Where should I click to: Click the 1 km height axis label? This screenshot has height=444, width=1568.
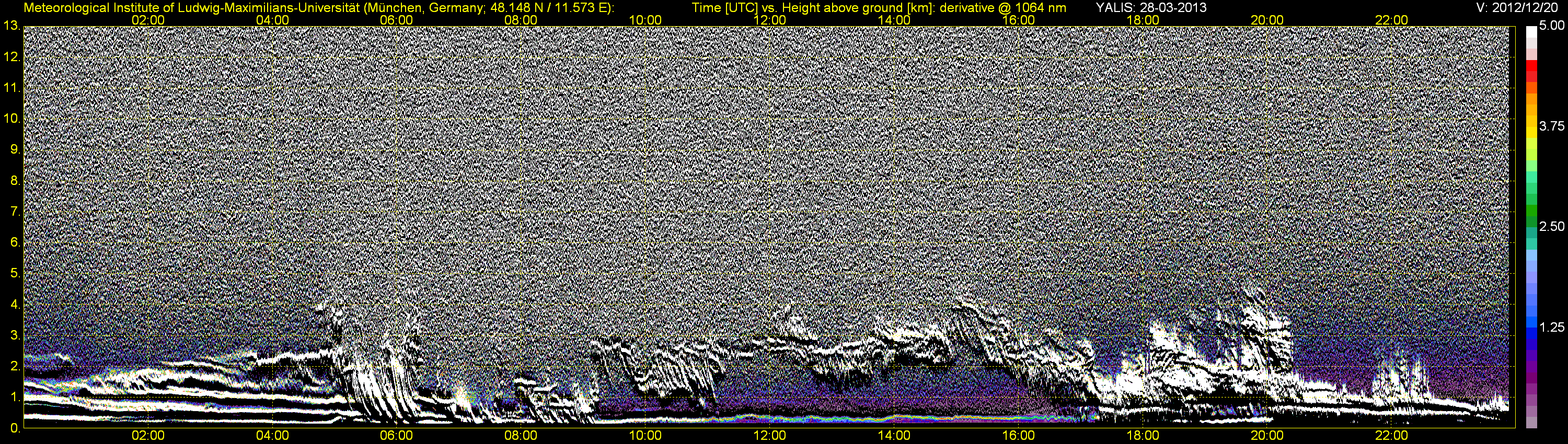tap(15, 397)
